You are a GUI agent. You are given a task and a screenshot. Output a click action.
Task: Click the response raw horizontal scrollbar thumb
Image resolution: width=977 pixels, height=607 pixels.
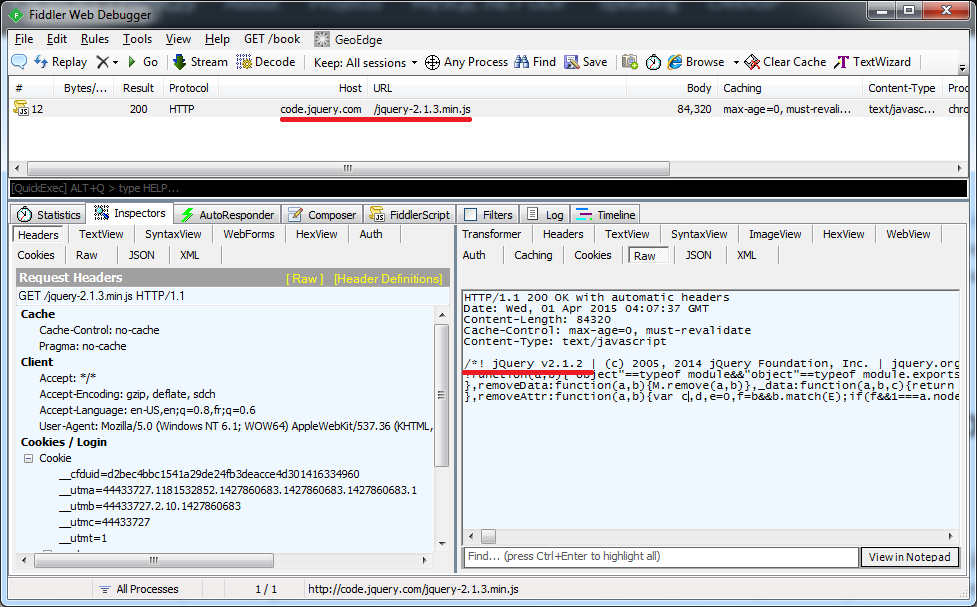tap(488, 537)
